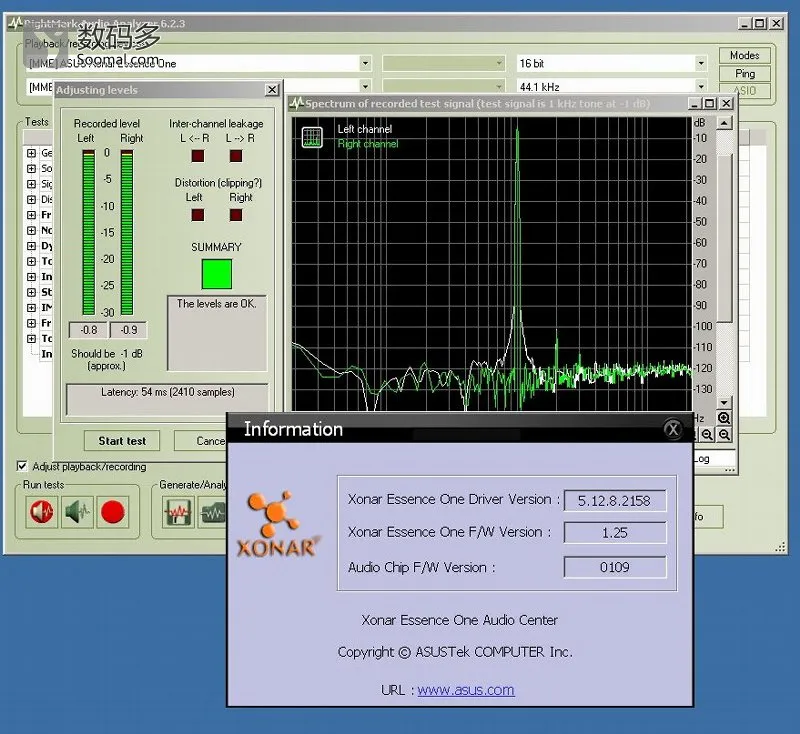Viewport: 800px width, 734px height.
Task: Open the recording device dropdown arrow
Action: [x=365, y=86]
